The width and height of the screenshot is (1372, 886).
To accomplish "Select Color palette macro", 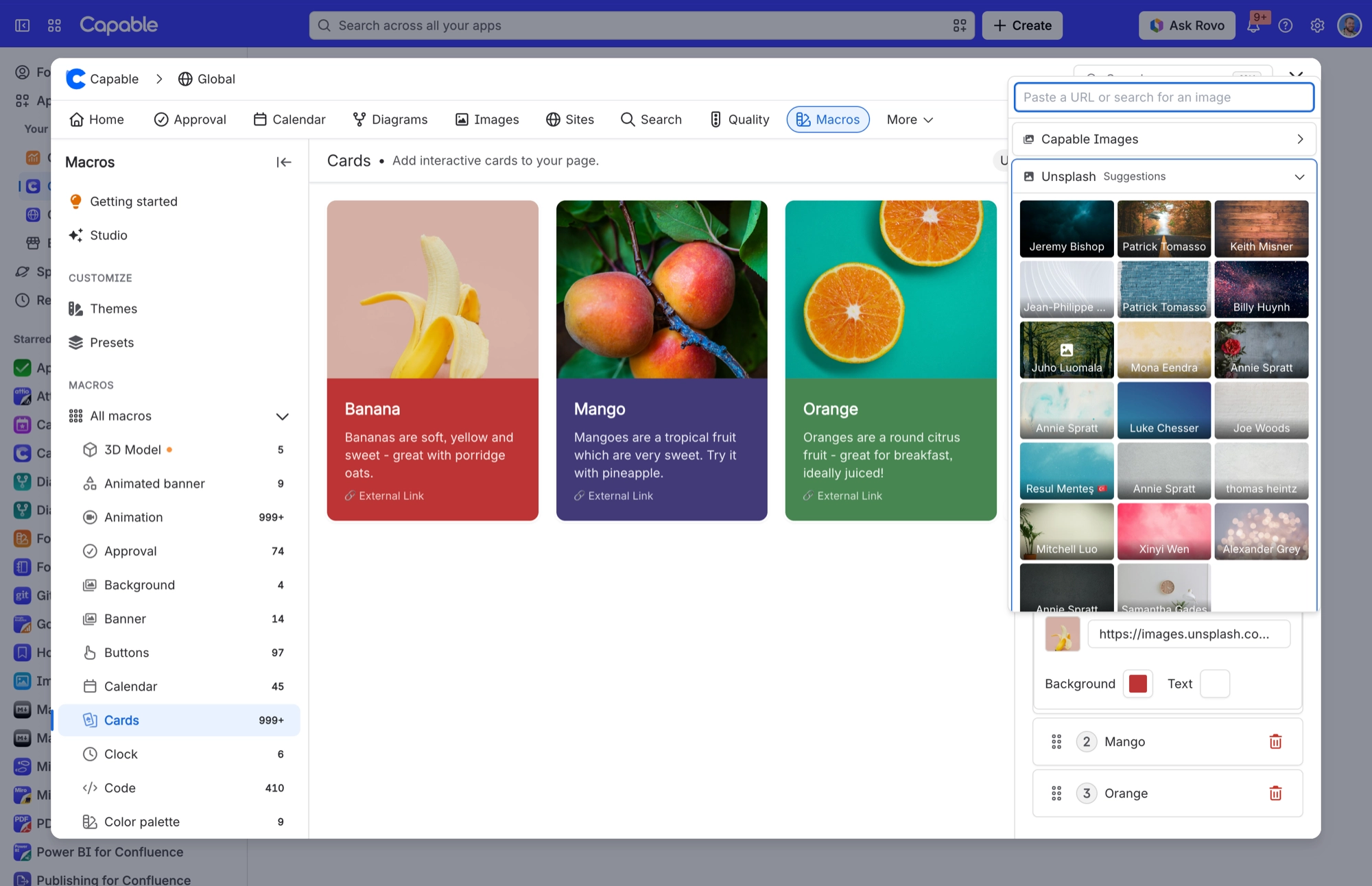I will [179, 822].
